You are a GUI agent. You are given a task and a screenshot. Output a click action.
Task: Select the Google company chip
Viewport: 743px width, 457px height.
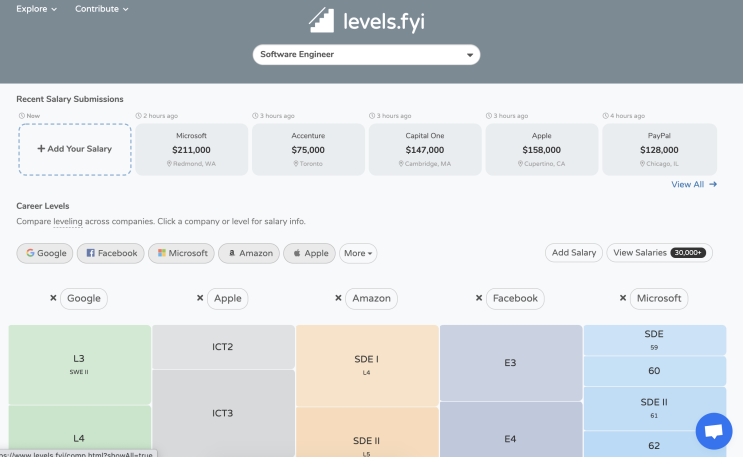(x=45, y=253)
